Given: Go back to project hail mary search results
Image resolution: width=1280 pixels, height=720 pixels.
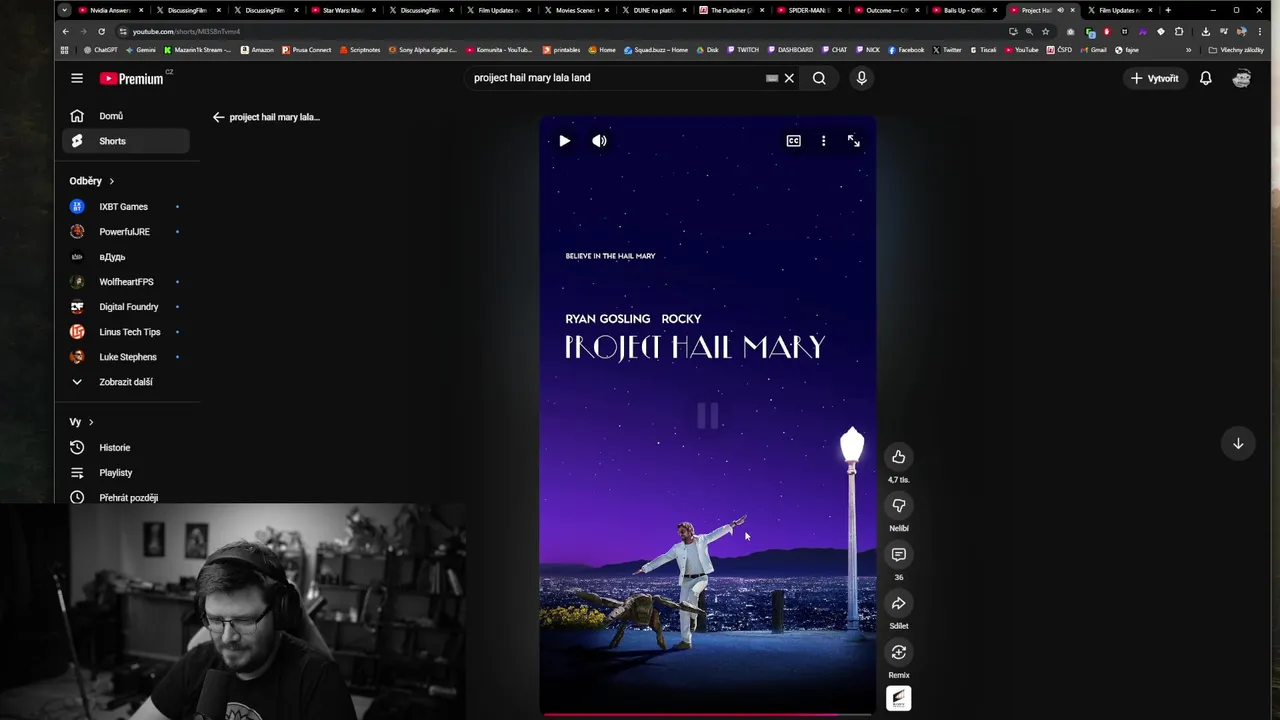Looking at the screenshot, I should pos(218,117).
